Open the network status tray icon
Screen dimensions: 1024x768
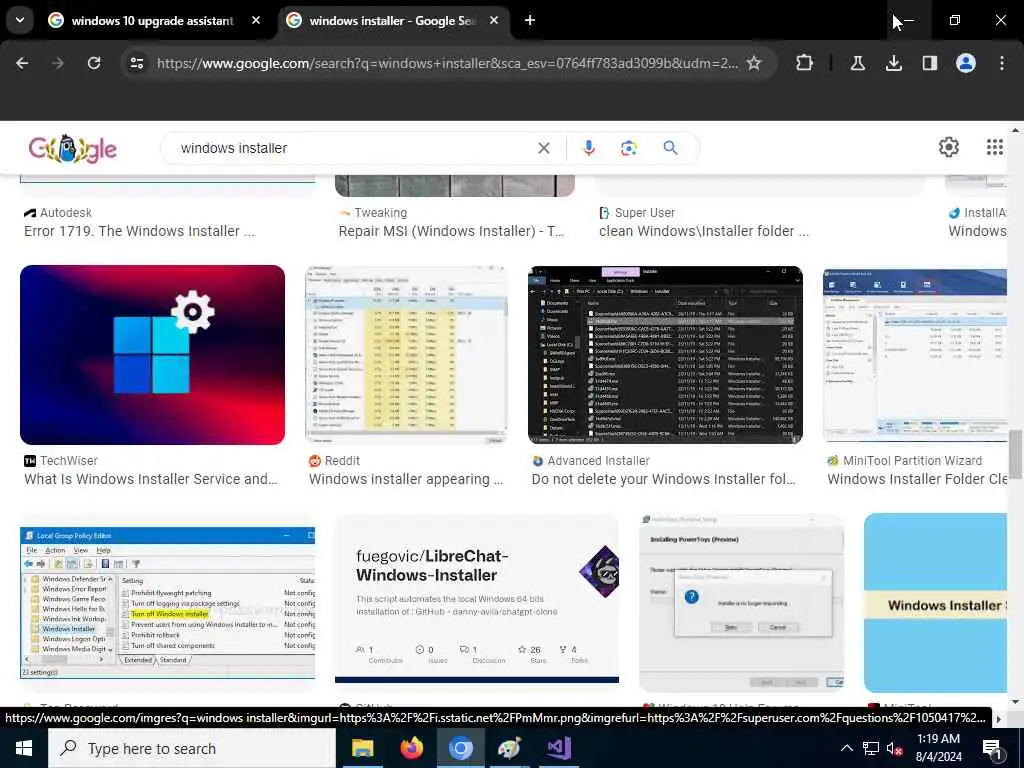[871, 748]
